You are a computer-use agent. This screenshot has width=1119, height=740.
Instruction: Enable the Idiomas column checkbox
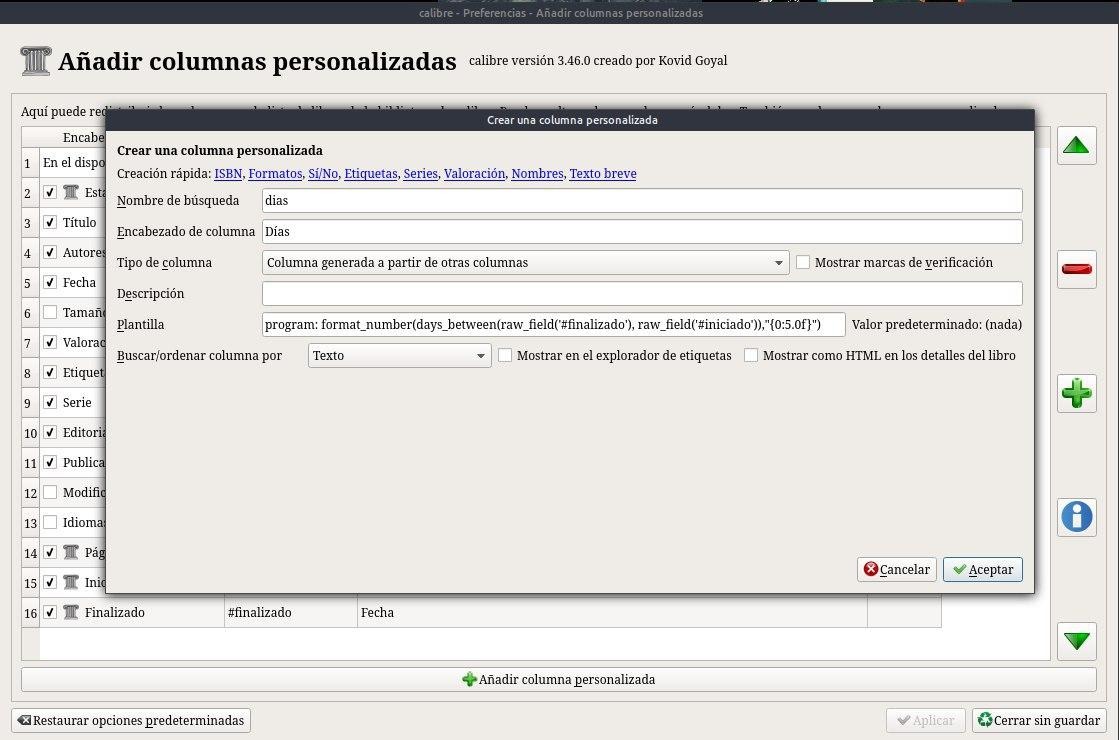click(x=50, y=522)
